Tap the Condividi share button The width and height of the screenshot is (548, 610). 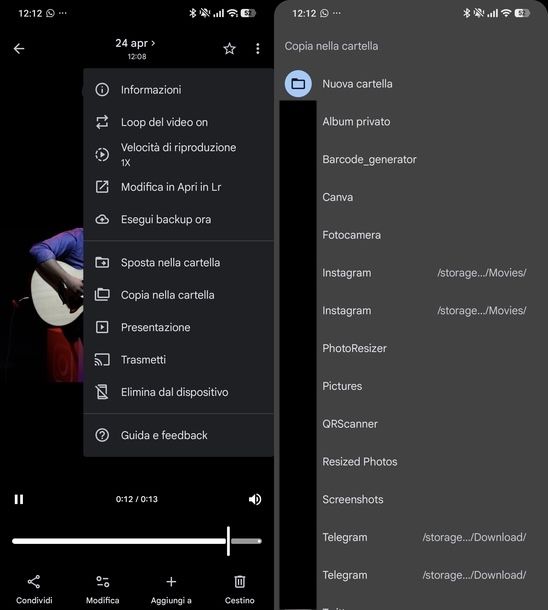[x=34, y=589]
